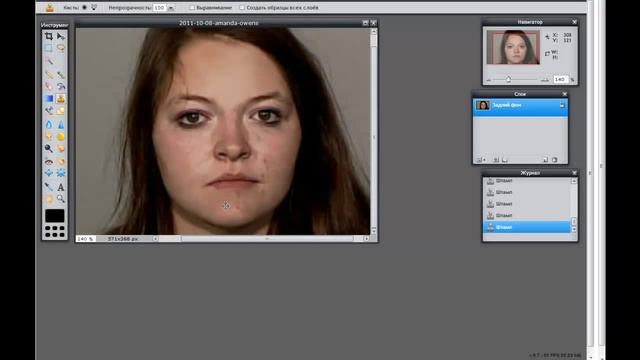640x360 pixels.
Task: Click history panel scroll down arrow
Action: tap(574, 230)
